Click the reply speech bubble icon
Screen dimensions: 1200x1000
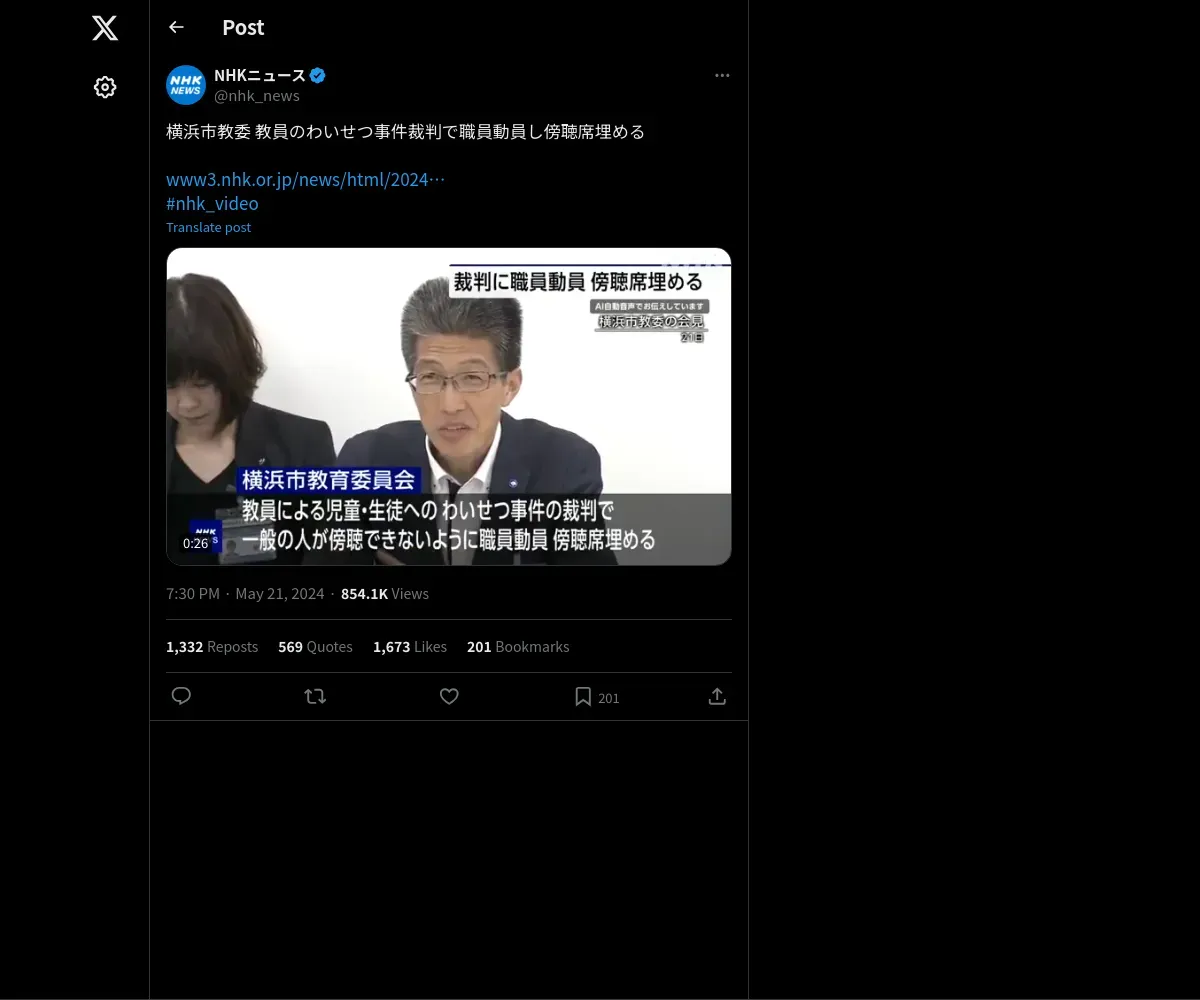(181, 696)
